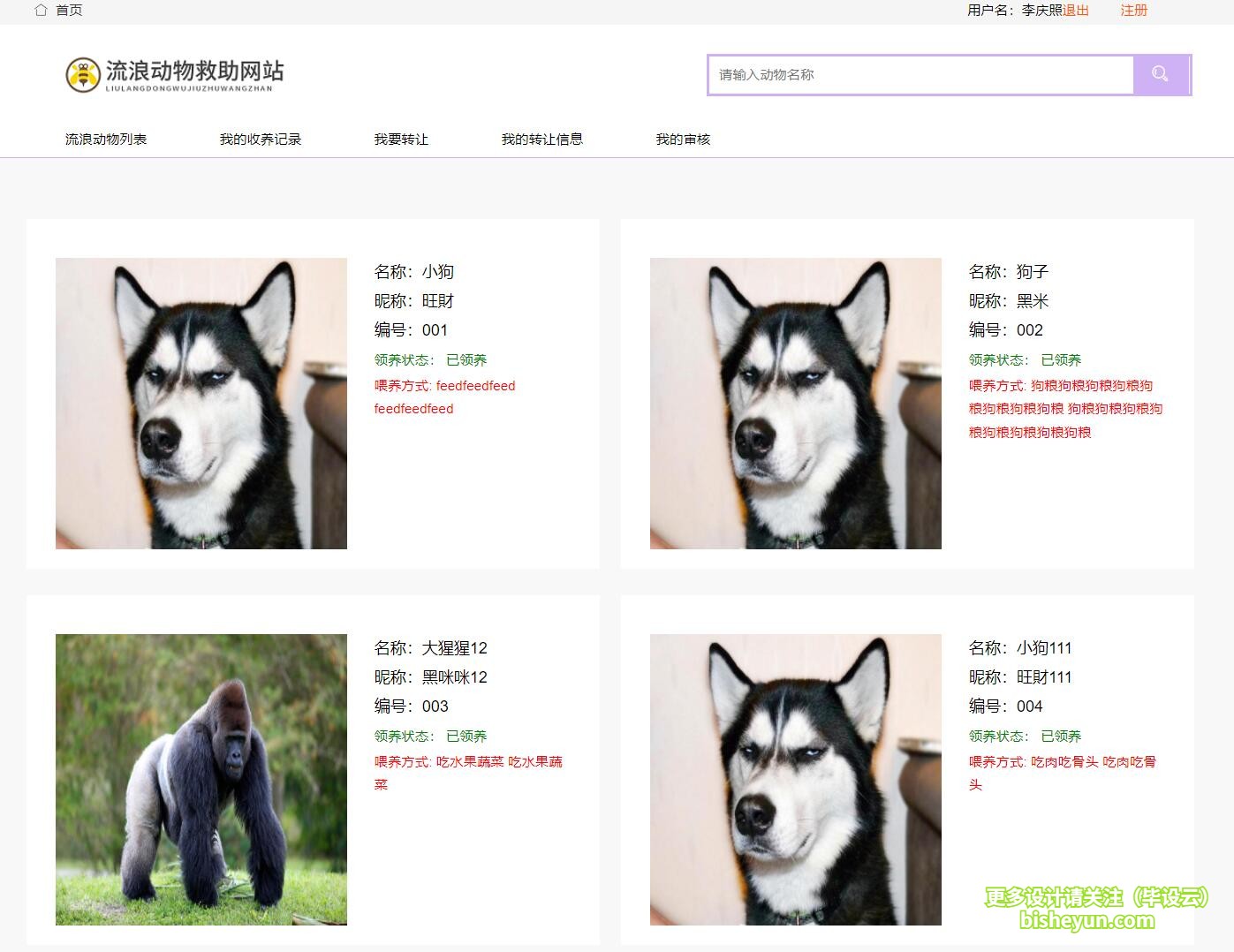The height and width of the screenshot is (952, 1234).
Task: Open the 我的转让信息 page
Action: coord(542,139)
